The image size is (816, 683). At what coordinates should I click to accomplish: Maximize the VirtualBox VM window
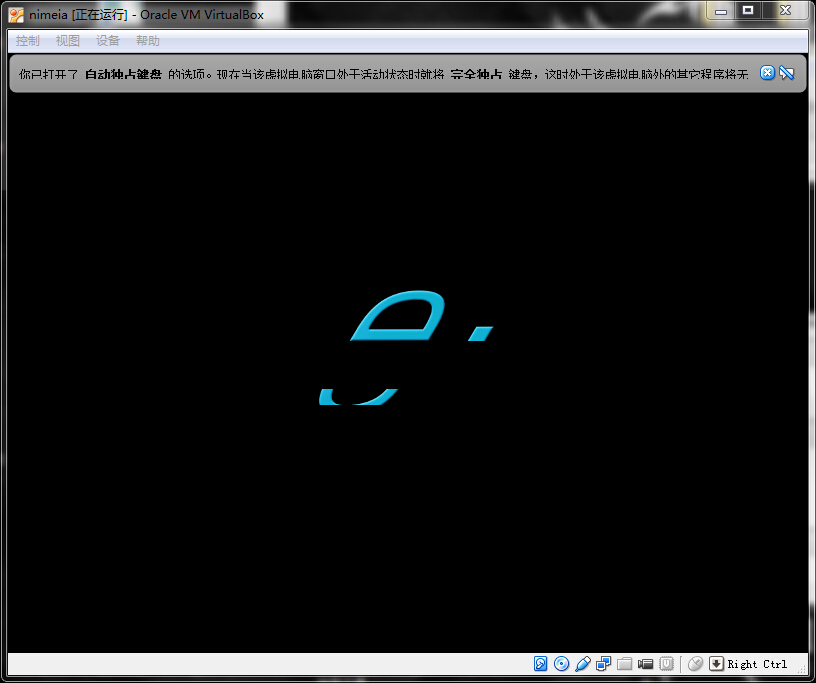748,11
